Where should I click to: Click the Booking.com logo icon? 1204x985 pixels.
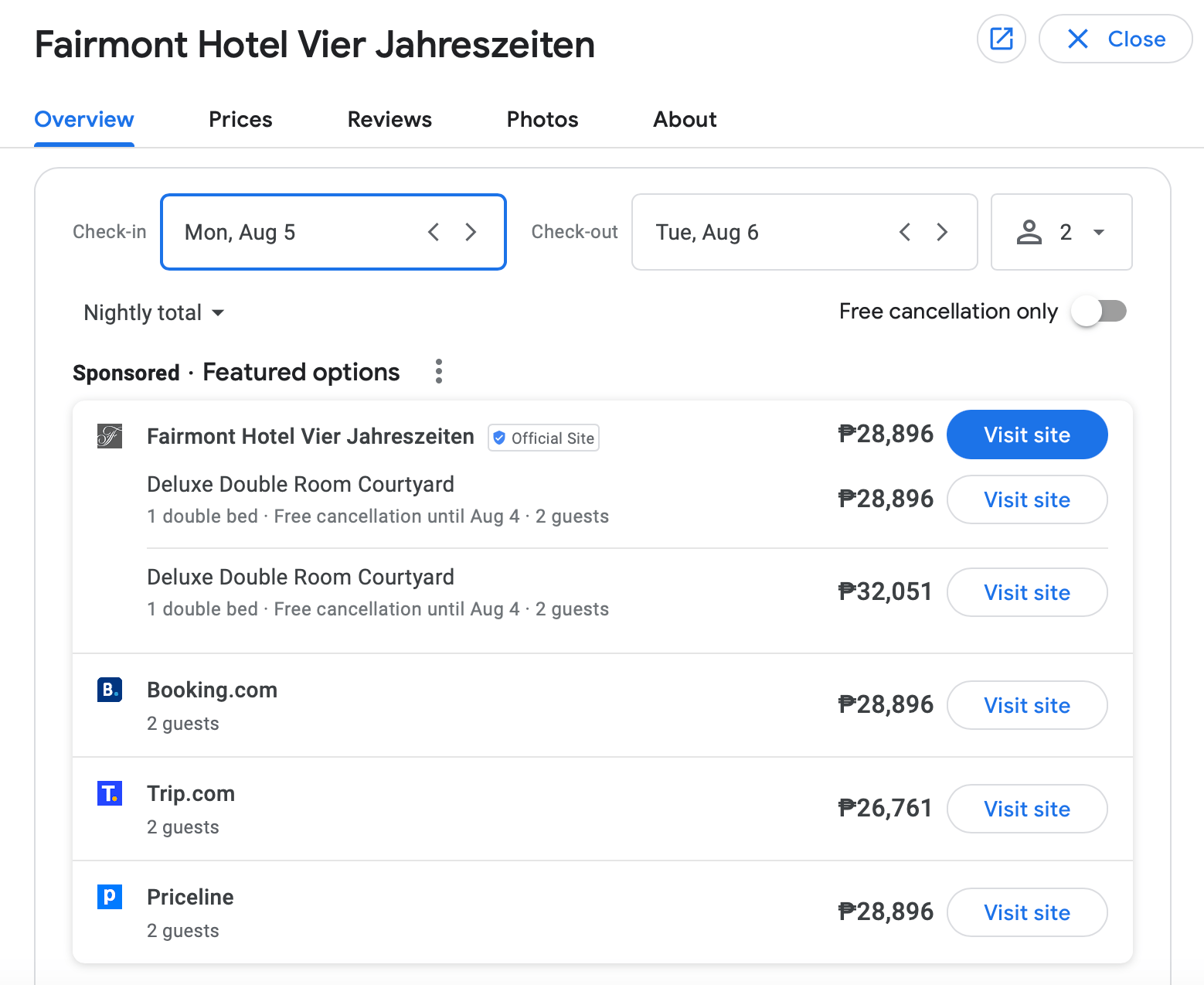(x=110, y=690)
